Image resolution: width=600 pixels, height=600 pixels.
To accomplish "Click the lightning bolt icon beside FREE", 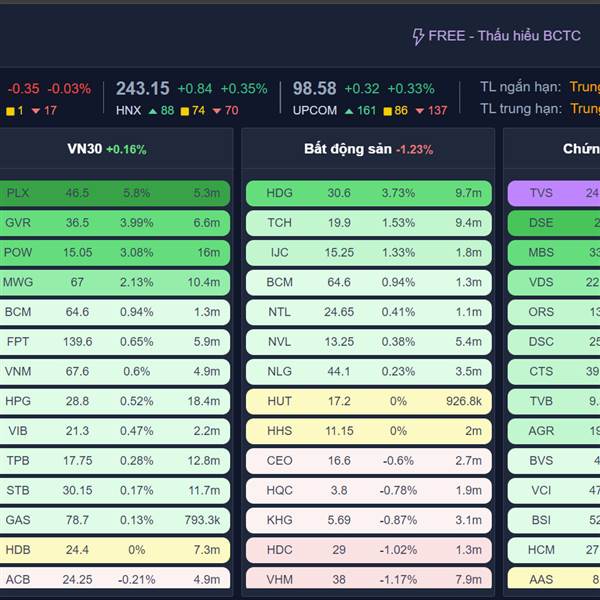I will [x=418, y=37].
